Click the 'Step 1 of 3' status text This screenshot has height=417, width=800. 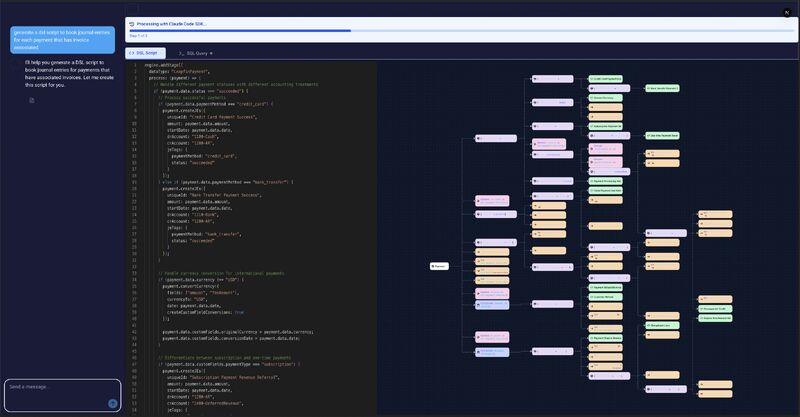[x=138, y=36]
